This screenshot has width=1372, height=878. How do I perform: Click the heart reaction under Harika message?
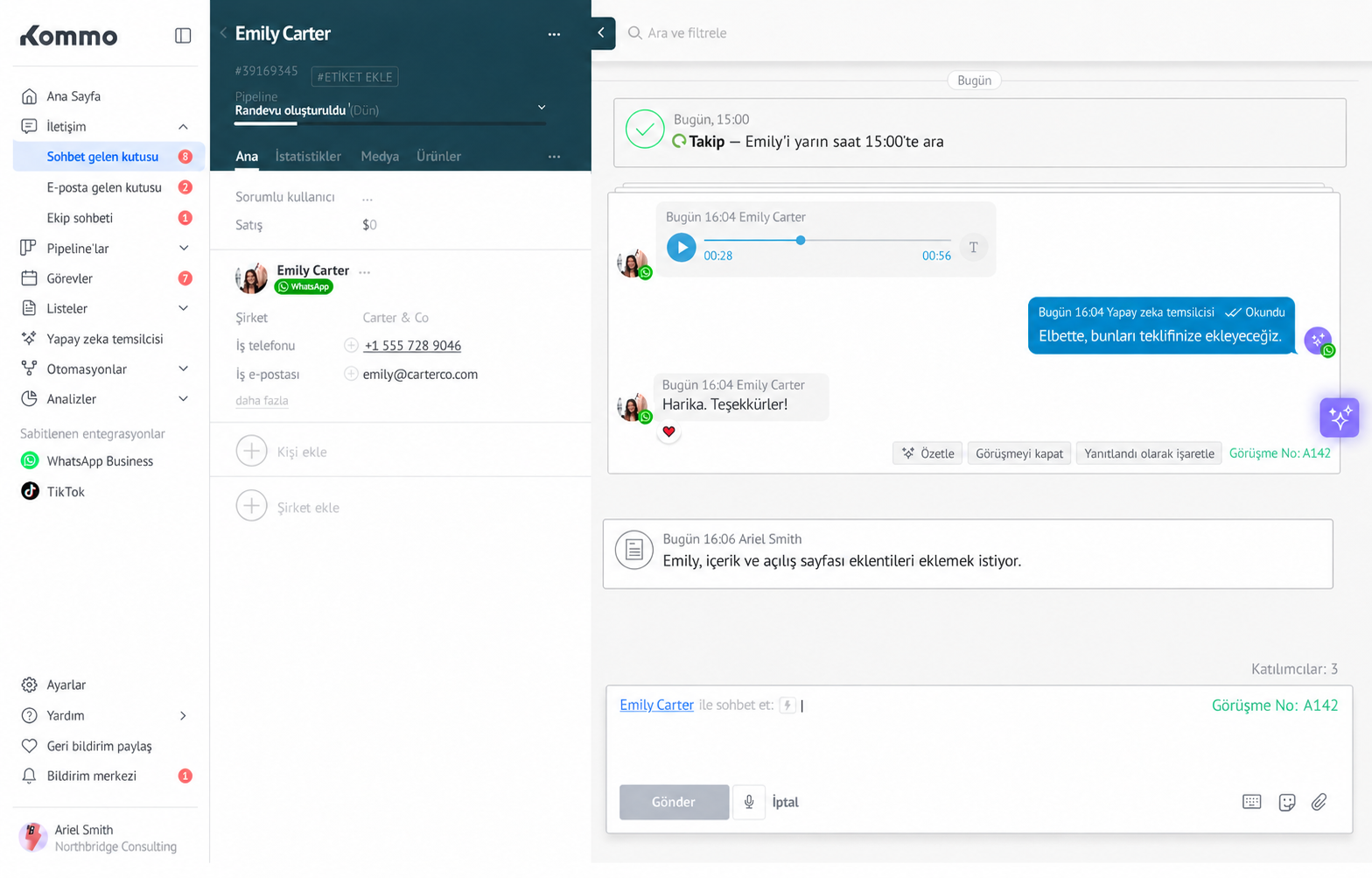668,432
